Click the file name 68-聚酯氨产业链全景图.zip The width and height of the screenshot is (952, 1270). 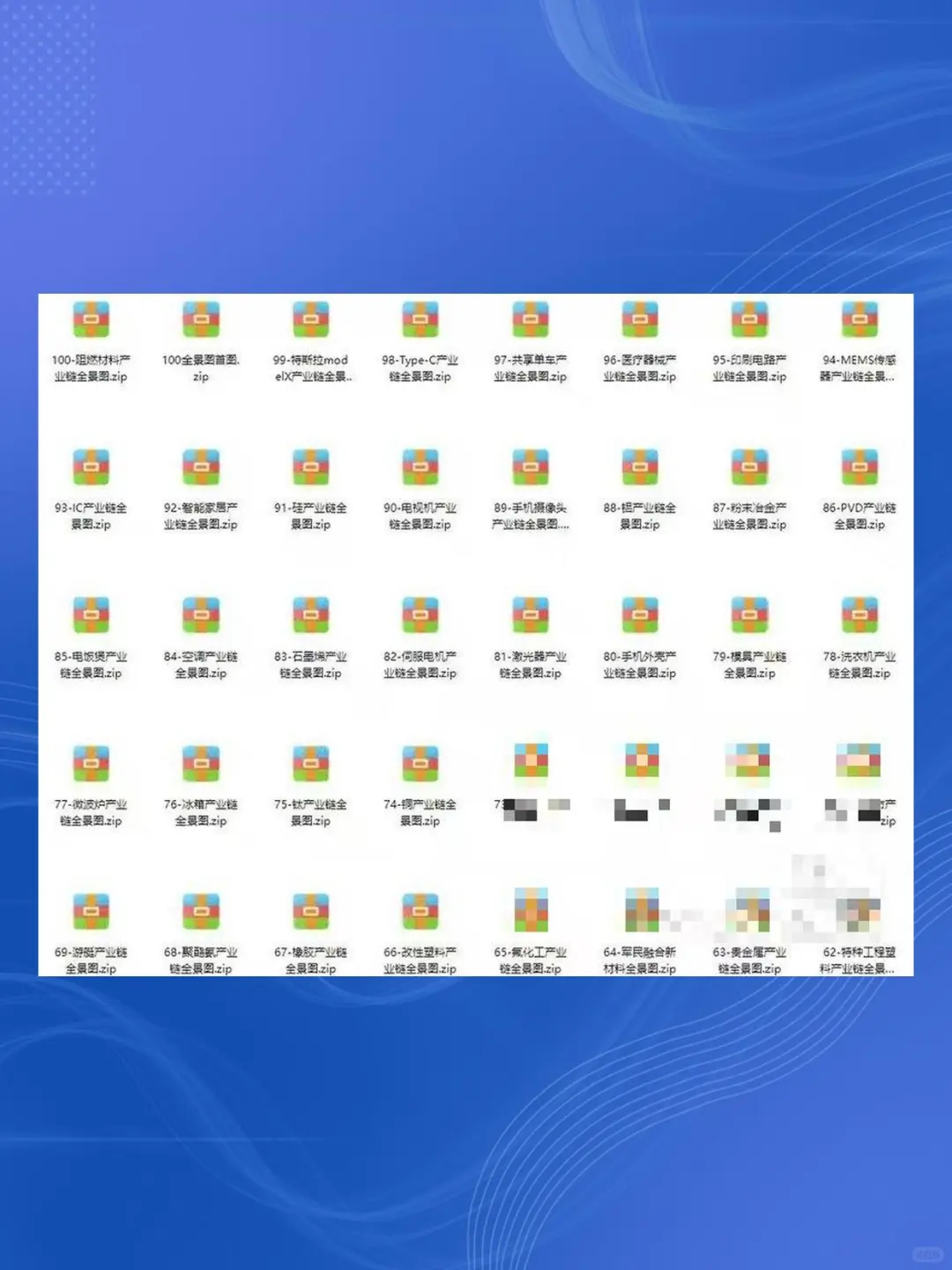(x=201, y=960)
